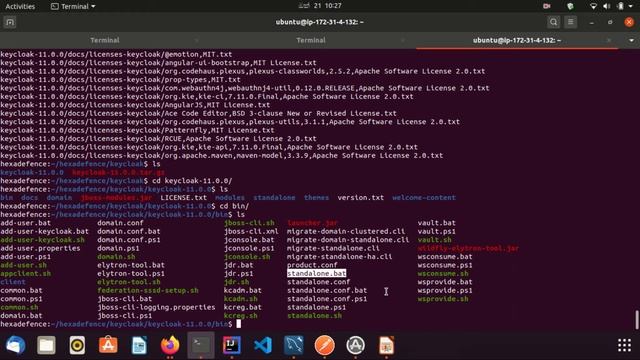Click the jboss-cli.xml entry

click(251, 231)
